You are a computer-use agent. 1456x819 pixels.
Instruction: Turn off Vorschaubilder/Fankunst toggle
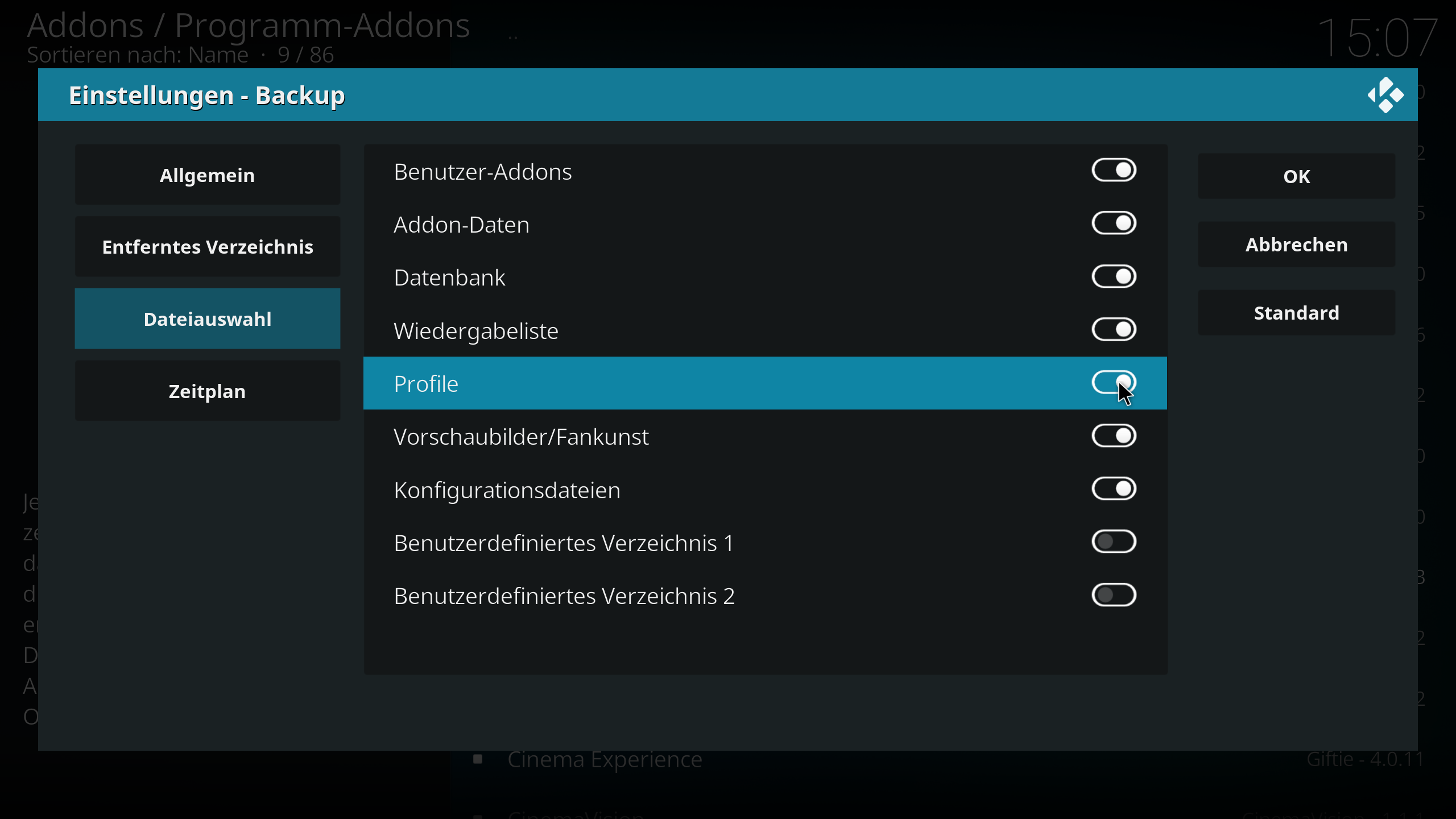pos(1114,436)
